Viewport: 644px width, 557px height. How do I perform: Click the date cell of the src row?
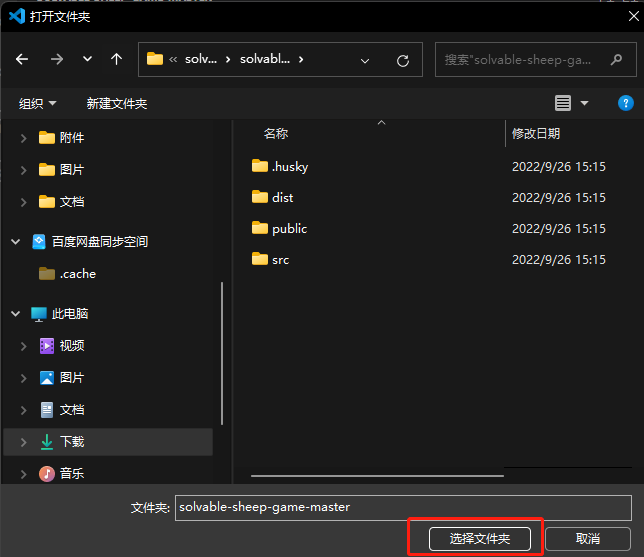click(x=559, y=260)
